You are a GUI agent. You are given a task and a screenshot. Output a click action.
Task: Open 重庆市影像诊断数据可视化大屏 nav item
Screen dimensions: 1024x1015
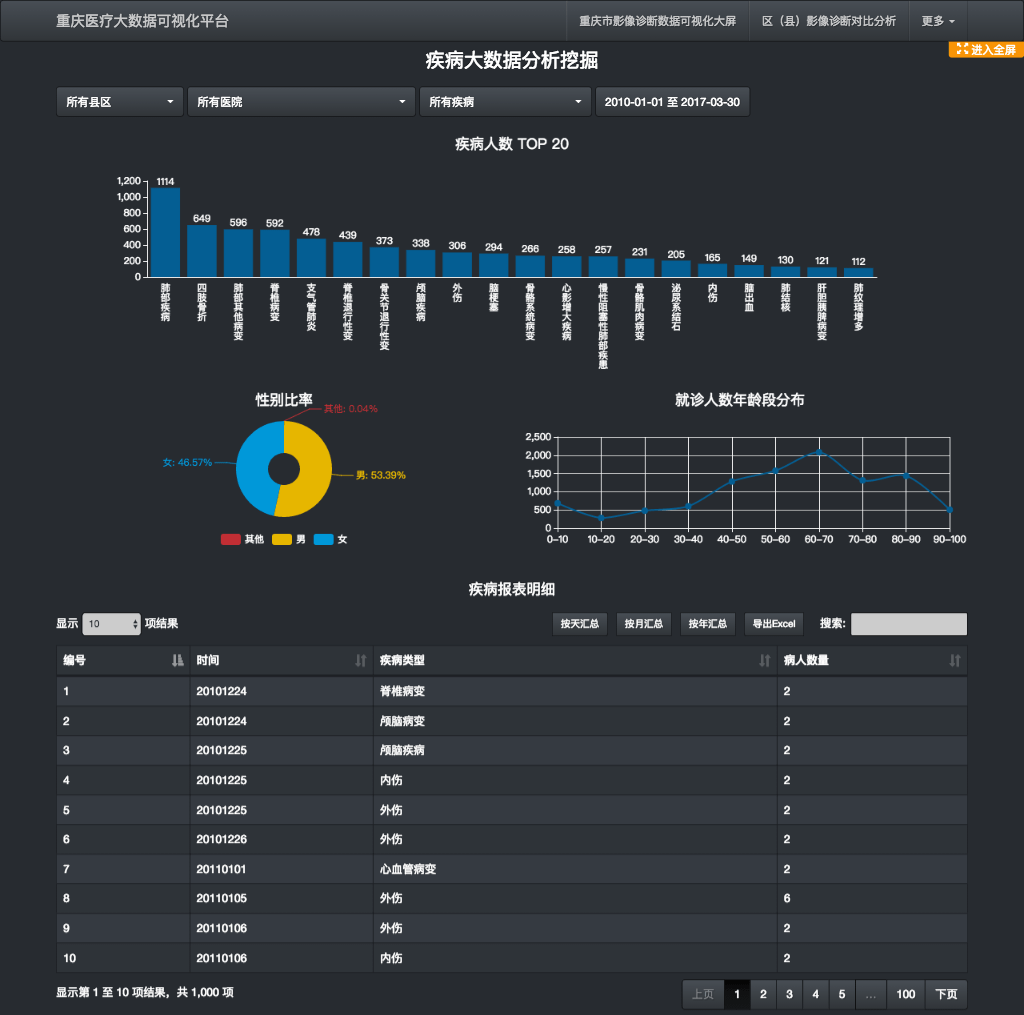pyautogui.click(x=657, y=21)
